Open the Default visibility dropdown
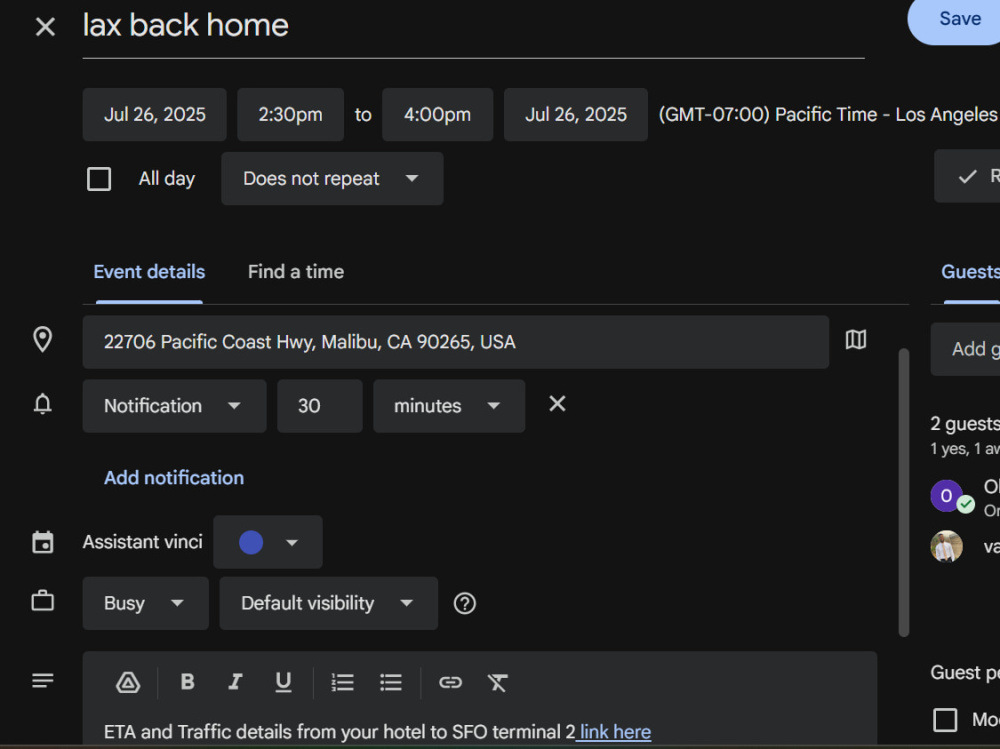Screen dimensions: 1000x749 [328, 604]
